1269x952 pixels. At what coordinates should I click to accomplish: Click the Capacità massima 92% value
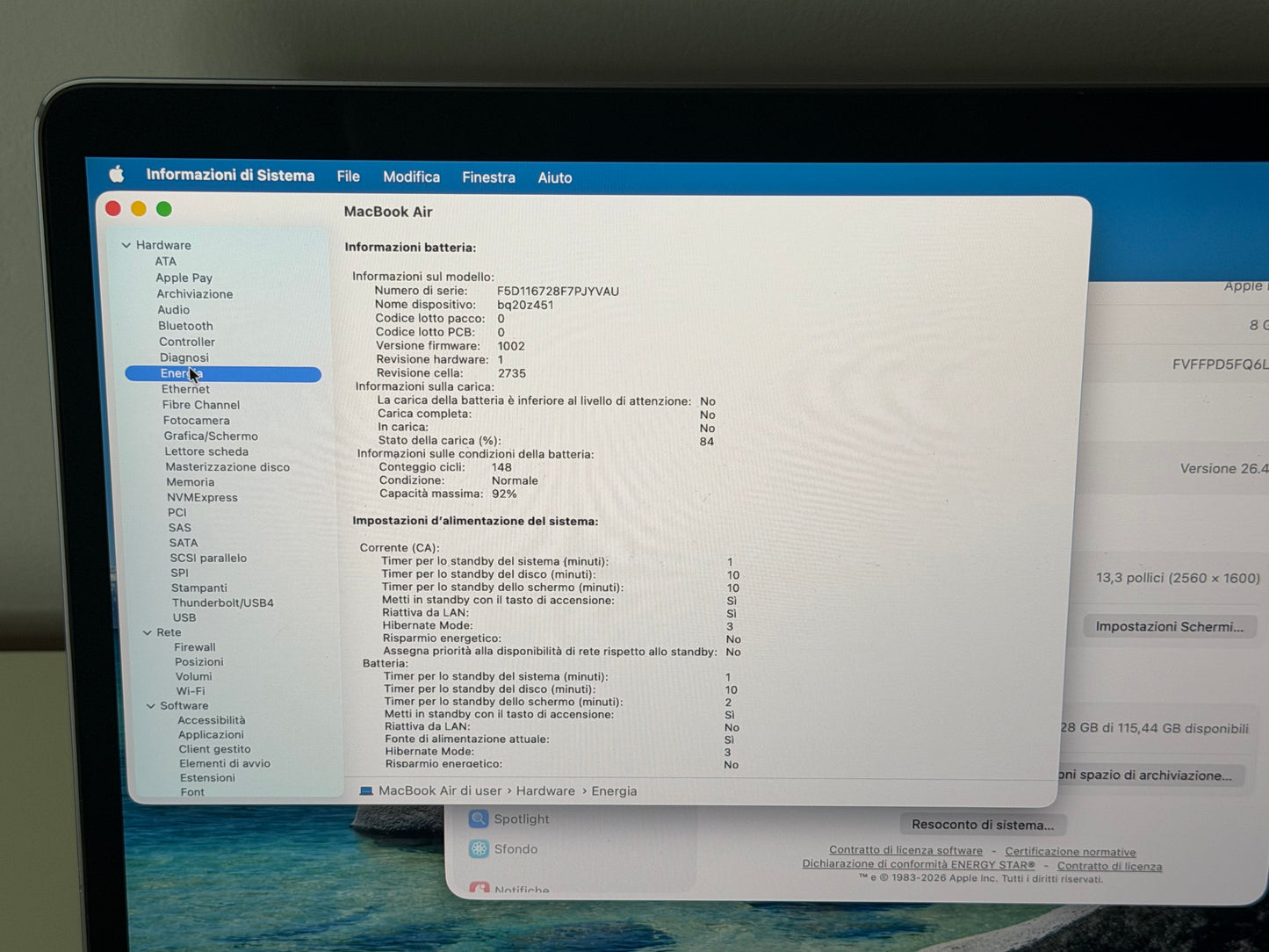[504, 494]
